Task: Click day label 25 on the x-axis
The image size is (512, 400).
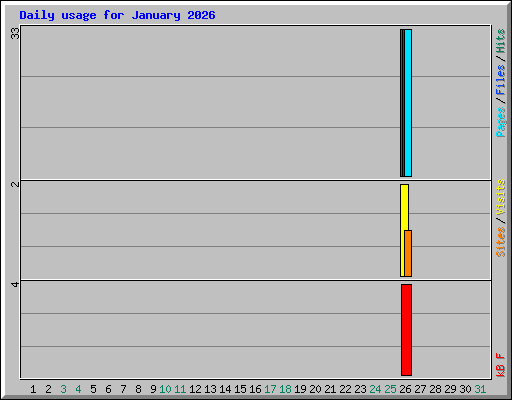Action: click(x=390, y=389)
